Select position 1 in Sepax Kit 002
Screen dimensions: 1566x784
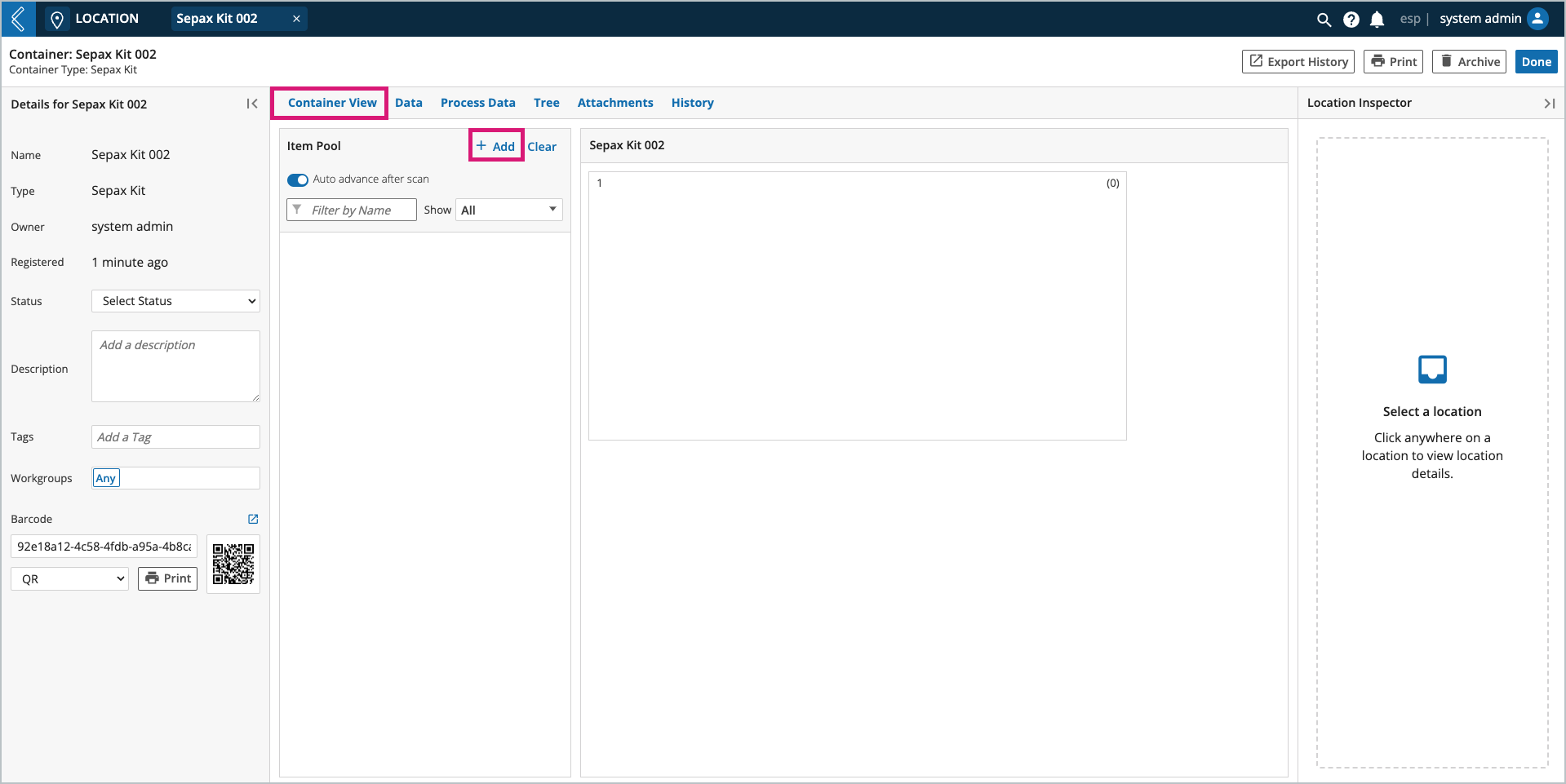857,306
